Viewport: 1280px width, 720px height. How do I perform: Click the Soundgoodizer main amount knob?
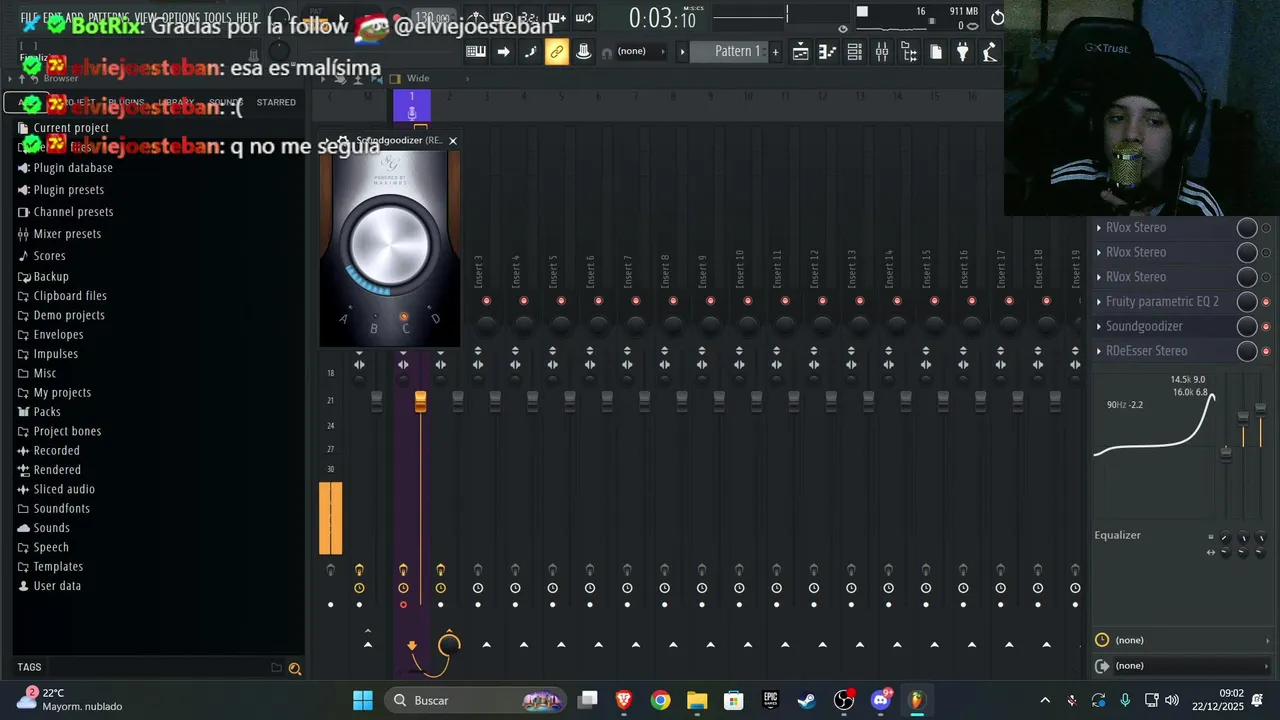coord(390,243)
